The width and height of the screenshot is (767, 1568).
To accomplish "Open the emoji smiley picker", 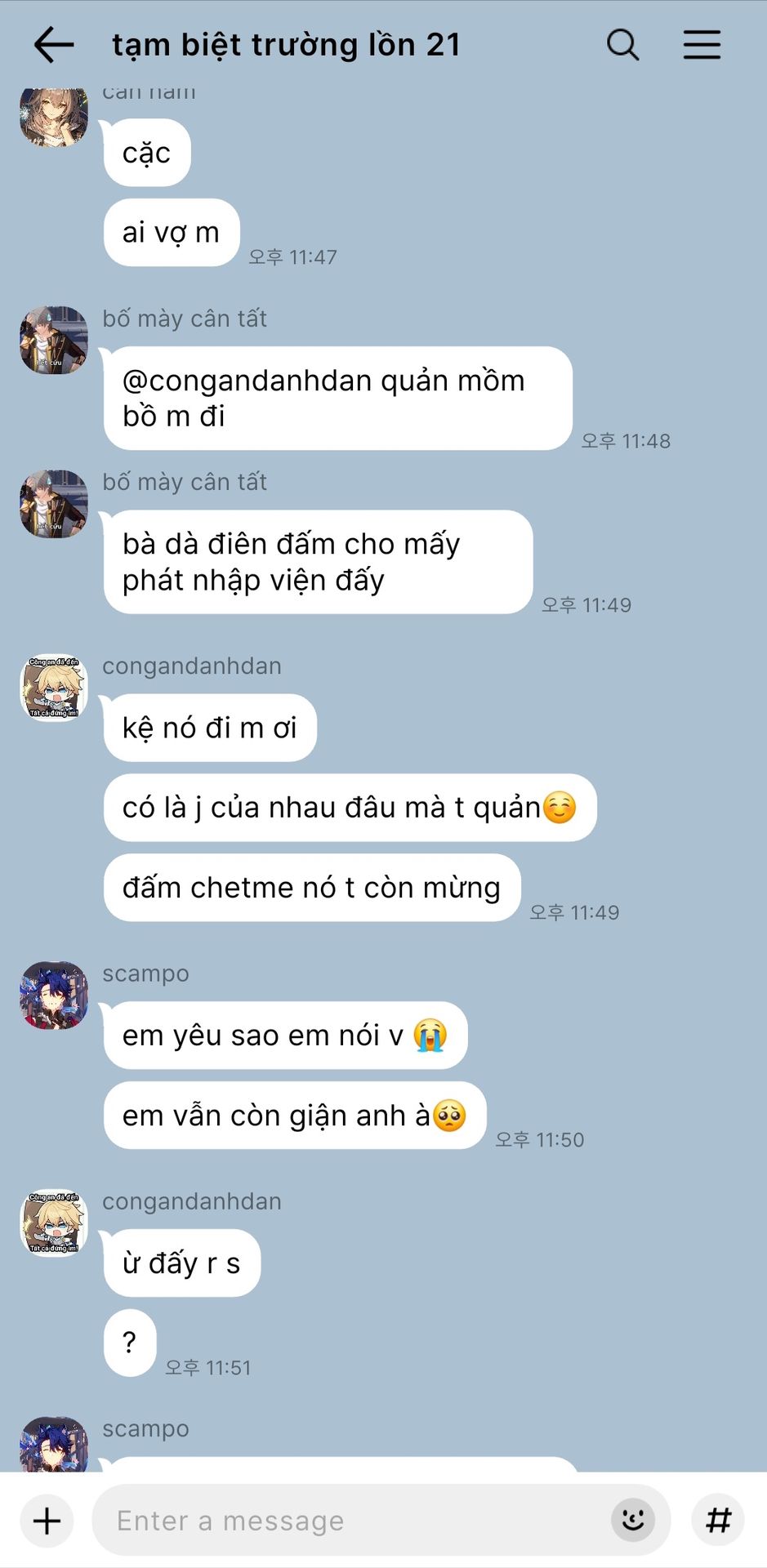I will (633, 1520).
